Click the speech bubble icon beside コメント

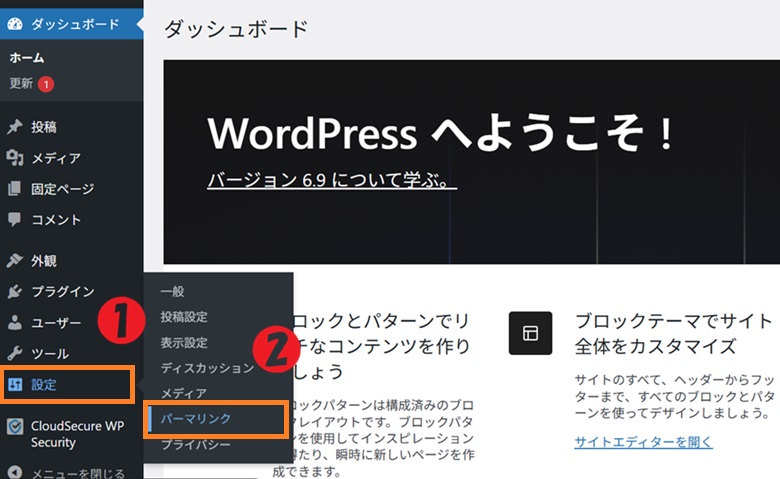15,219
